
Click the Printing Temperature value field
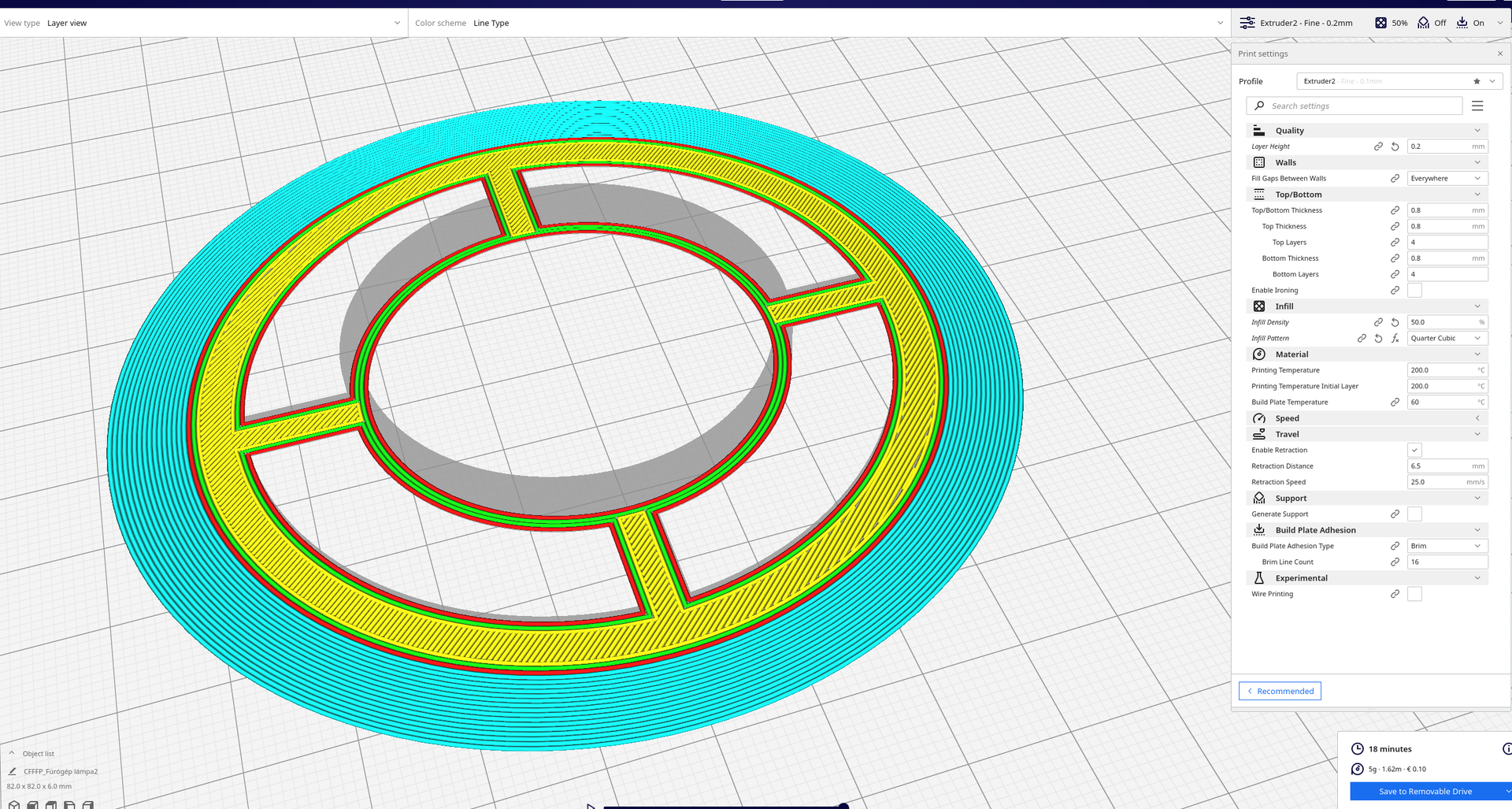1447,370
